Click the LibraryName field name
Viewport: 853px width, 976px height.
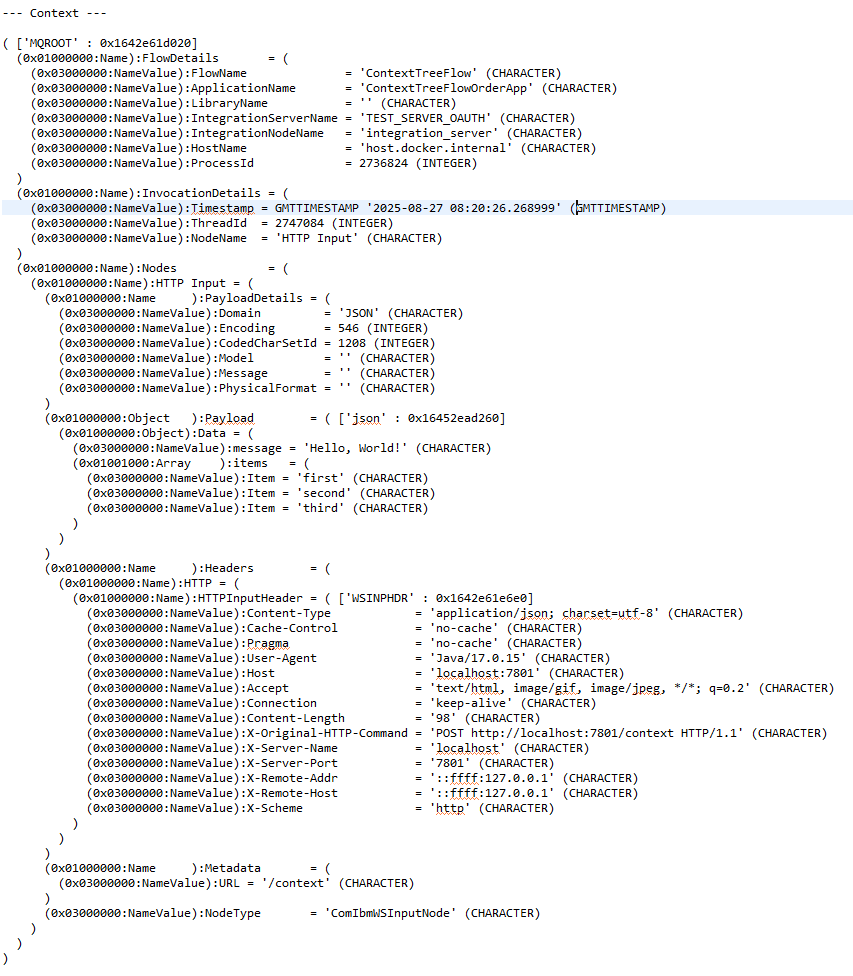(229, 103)
